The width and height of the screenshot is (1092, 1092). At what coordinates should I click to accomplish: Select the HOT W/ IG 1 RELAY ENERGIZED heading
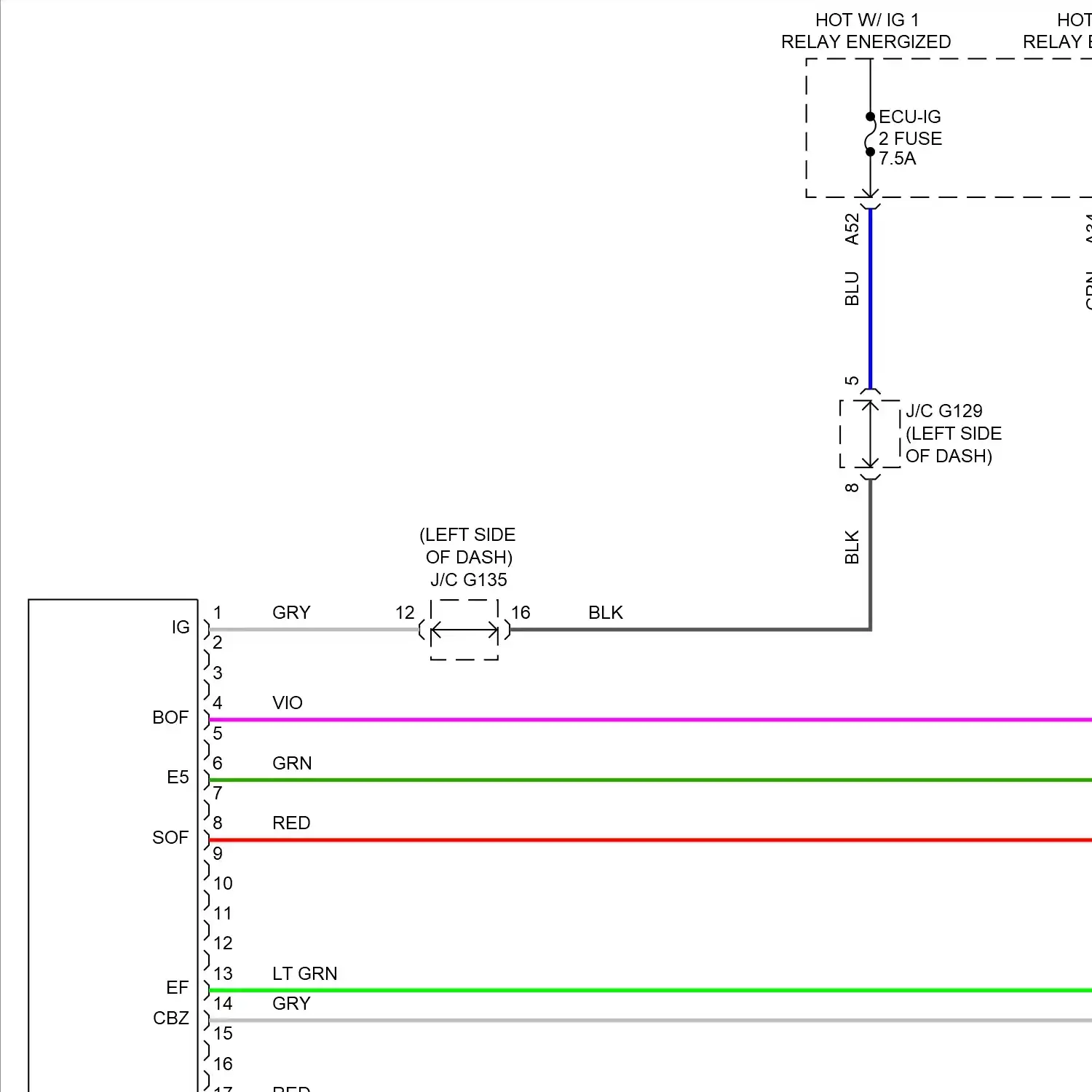866,31
